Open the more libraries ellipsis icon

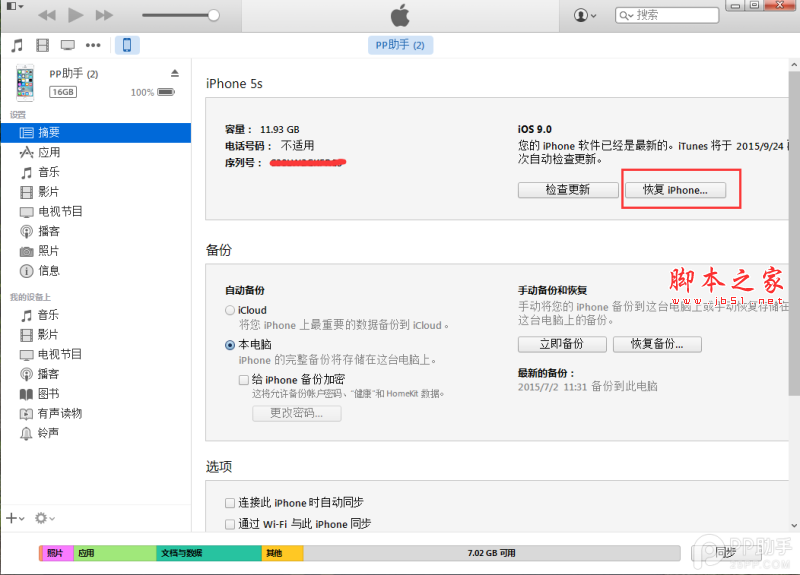pos(93,45)
